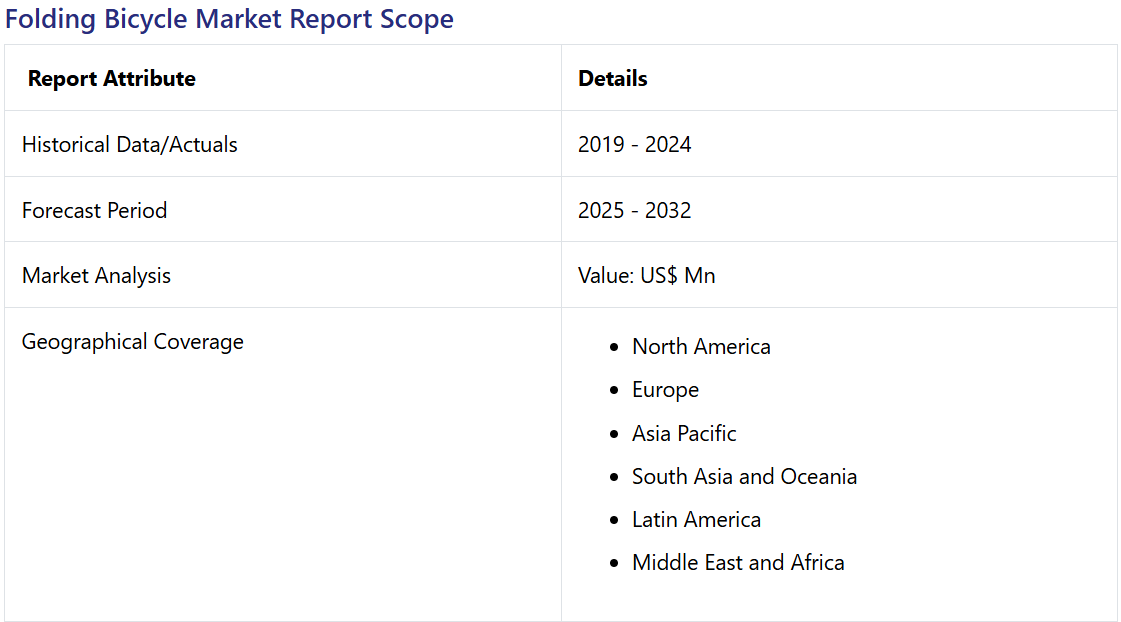Select the Report Attribute column header

coord(112,79)
